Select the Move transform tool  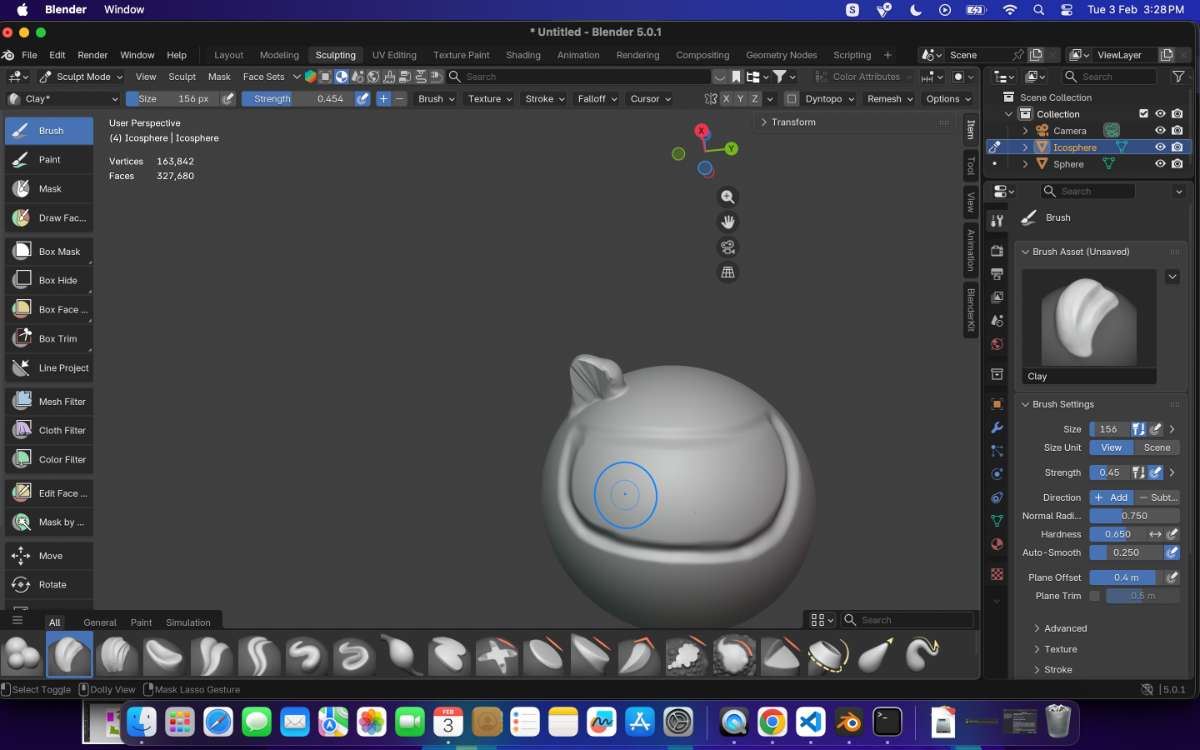tap(49, 556)
